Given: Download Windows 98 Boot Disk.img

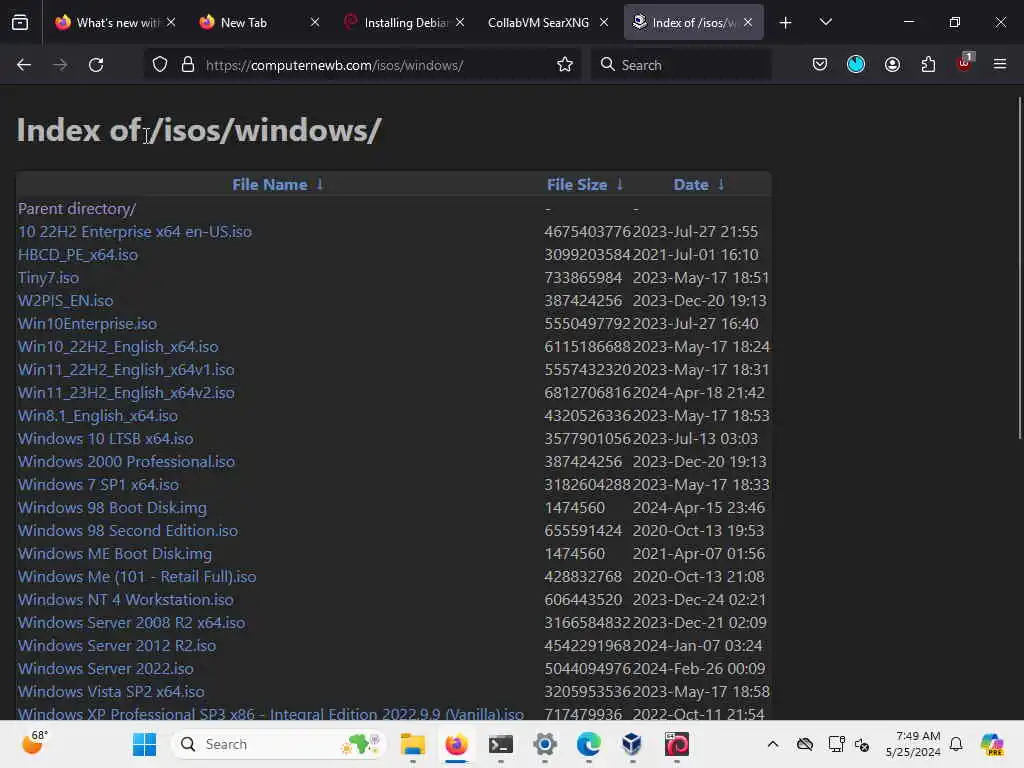Looking at the screenshot, I should pyautogui.click(x=112, y=507).
